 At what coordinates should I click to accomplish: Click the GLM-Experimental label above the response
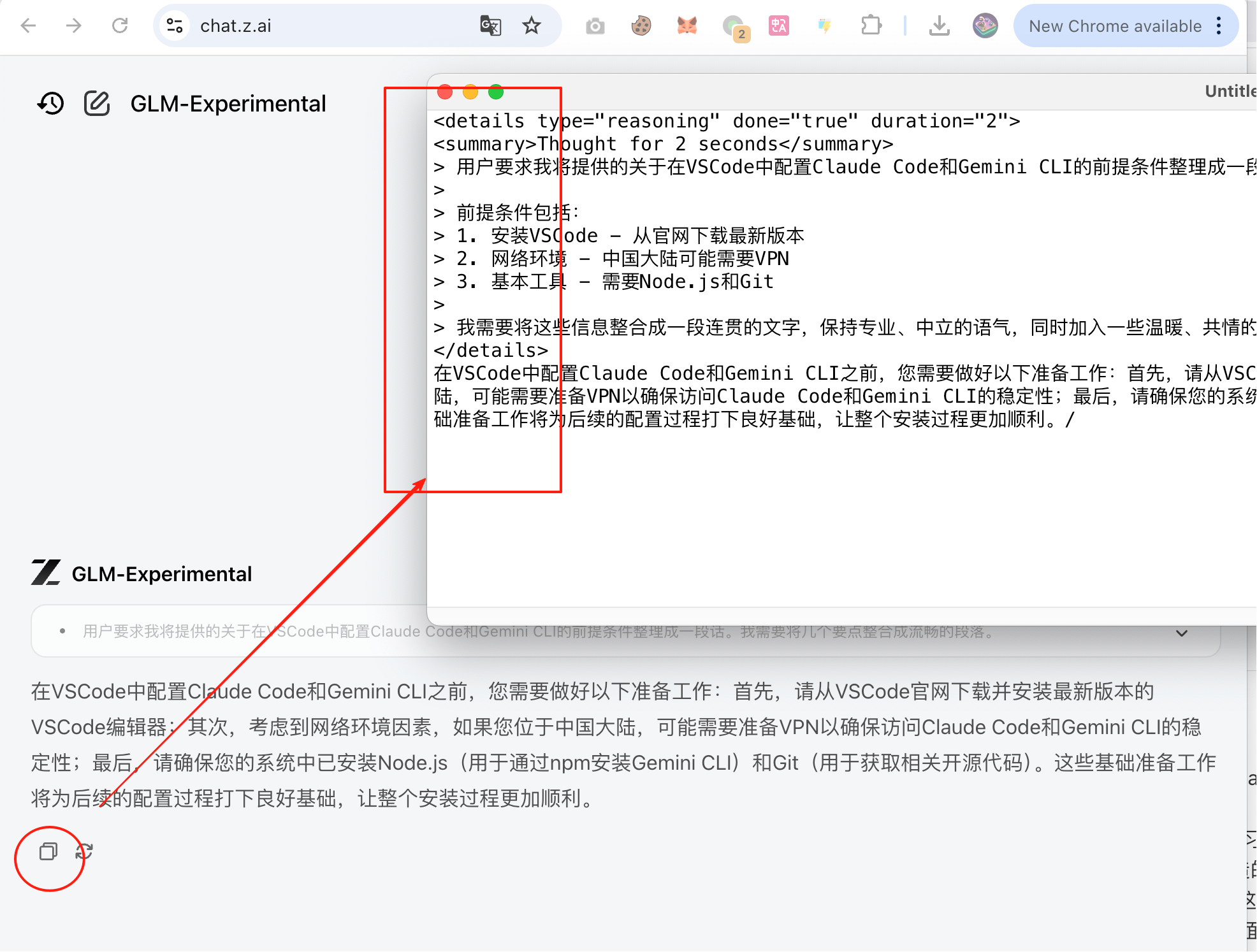[162, 573]
